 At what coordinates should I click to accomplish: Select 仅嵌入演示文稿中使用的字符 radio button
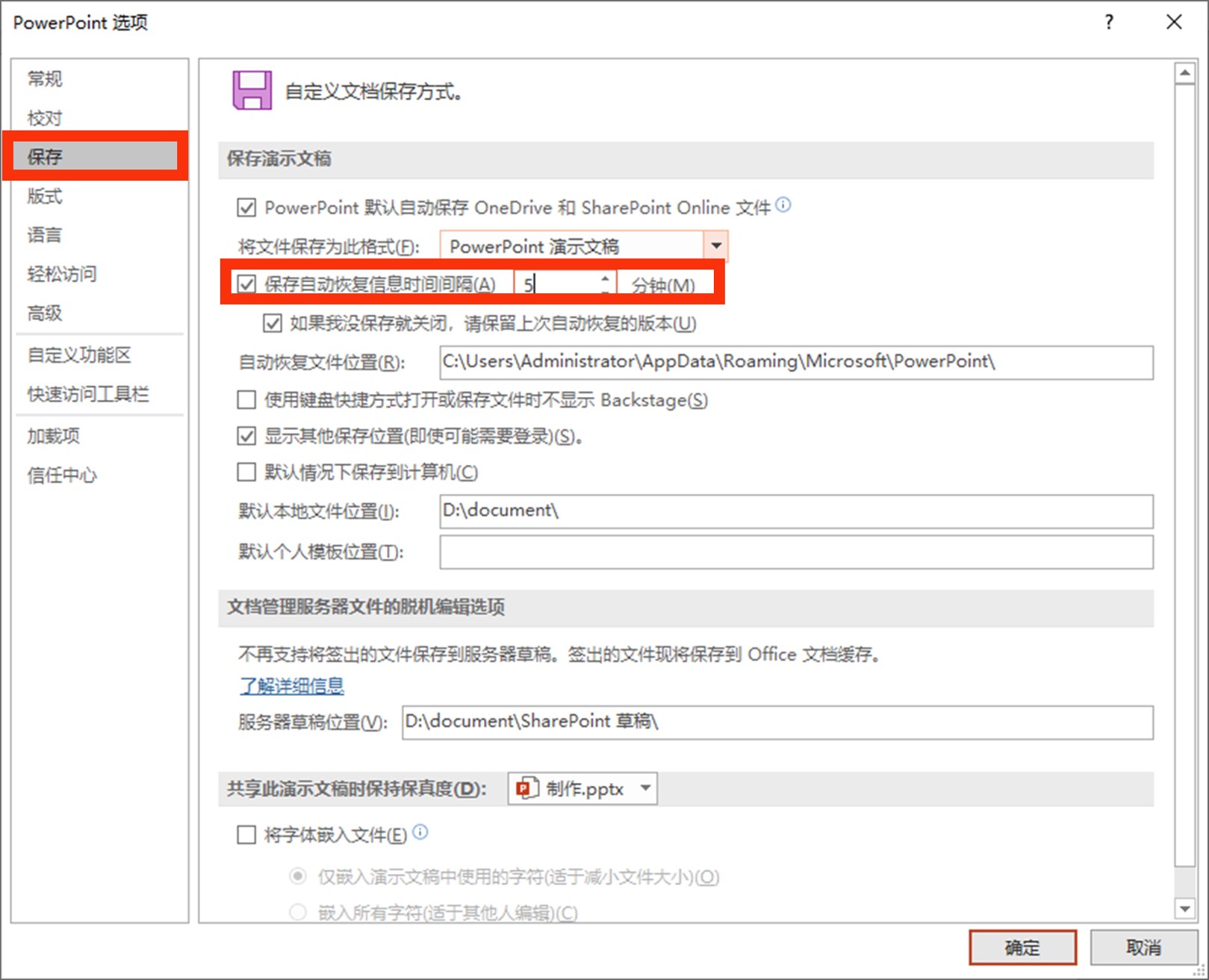(x=296, y=877)
